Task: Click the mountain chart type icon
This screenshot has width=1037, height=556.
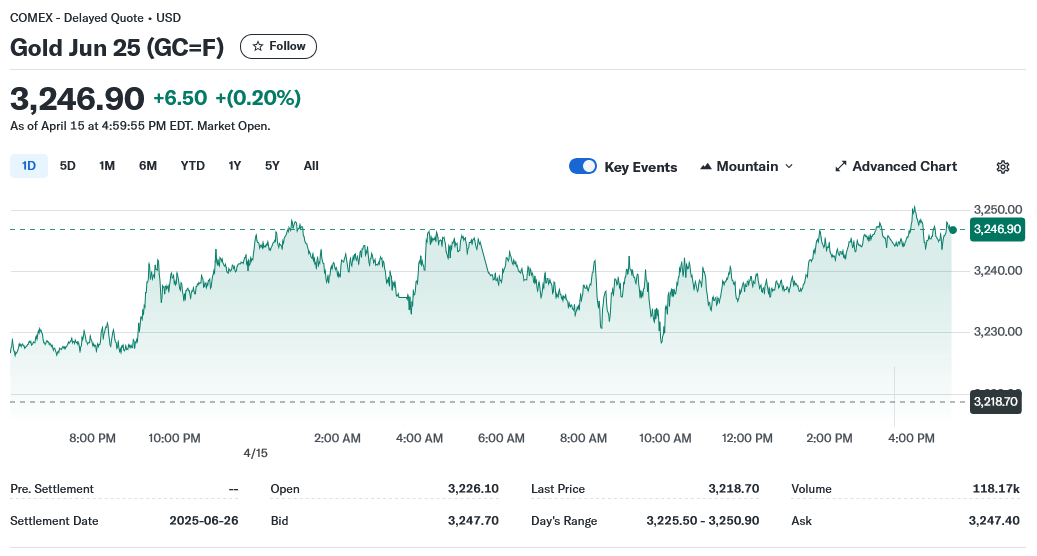Action: [x=706, y=167]
